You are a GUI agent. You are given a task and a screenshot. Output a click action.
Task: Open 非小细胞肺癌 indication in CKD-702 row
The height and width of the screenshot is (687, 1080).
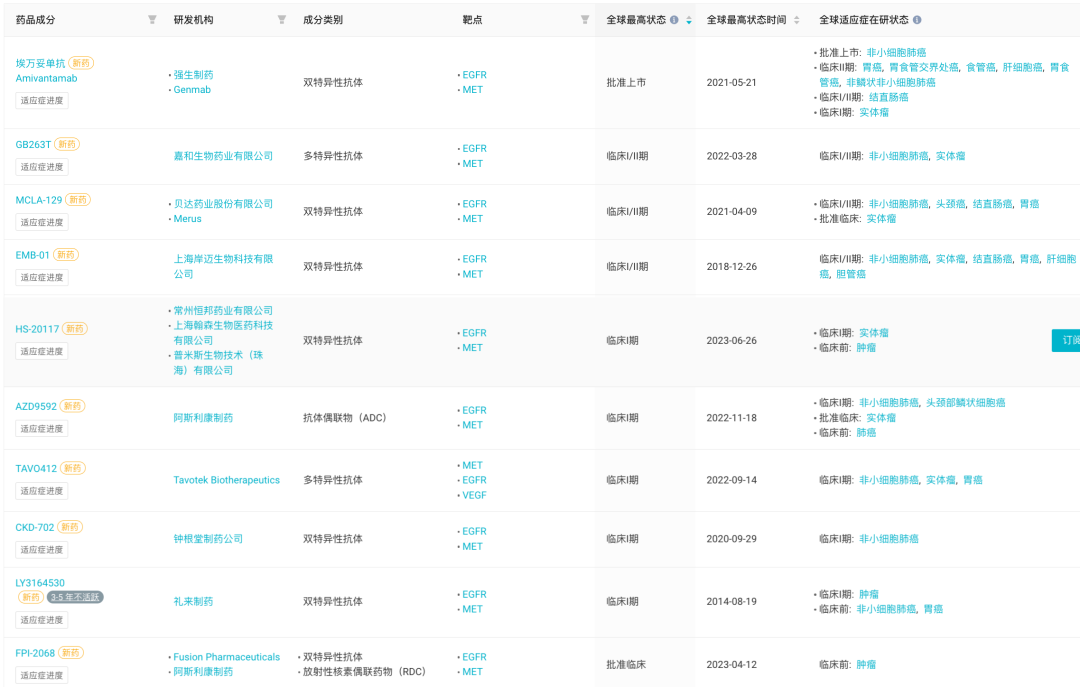click(889, 539)
